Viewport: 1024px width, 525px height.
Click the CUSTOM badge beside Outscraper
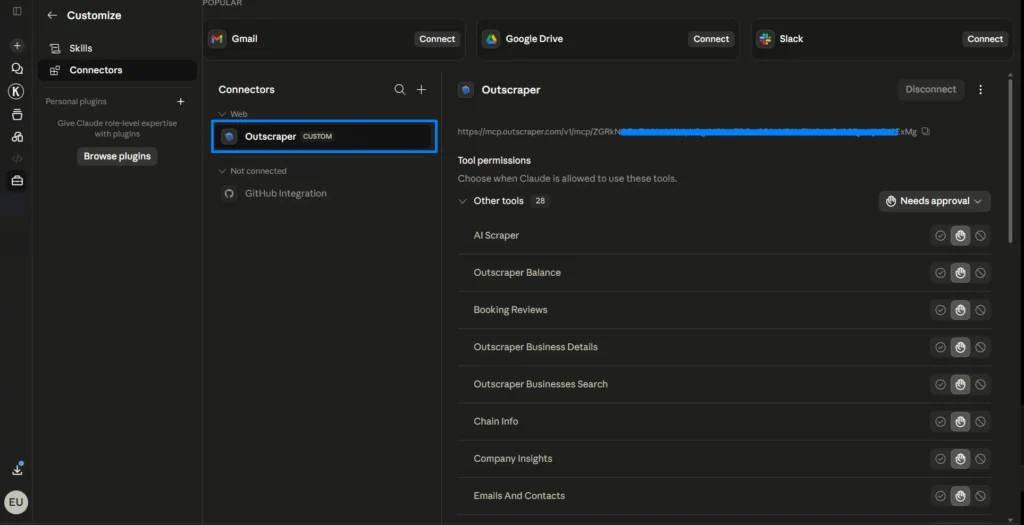317,136
